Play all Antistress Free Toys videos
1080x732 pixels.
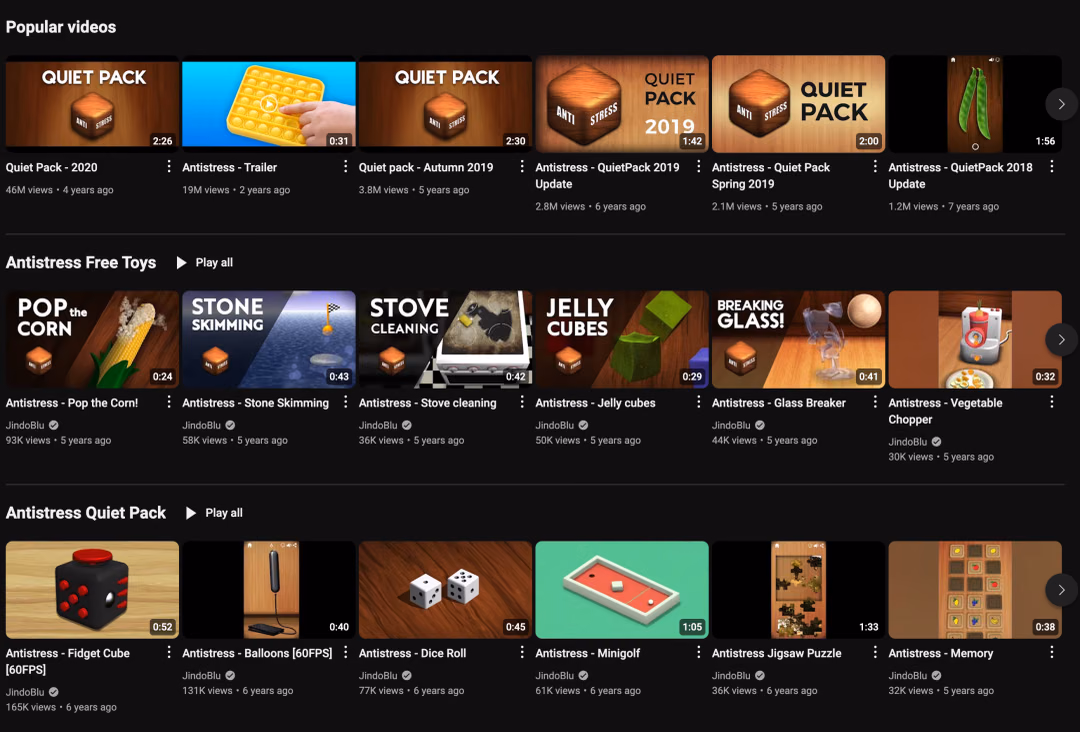(x=205, y=262)
